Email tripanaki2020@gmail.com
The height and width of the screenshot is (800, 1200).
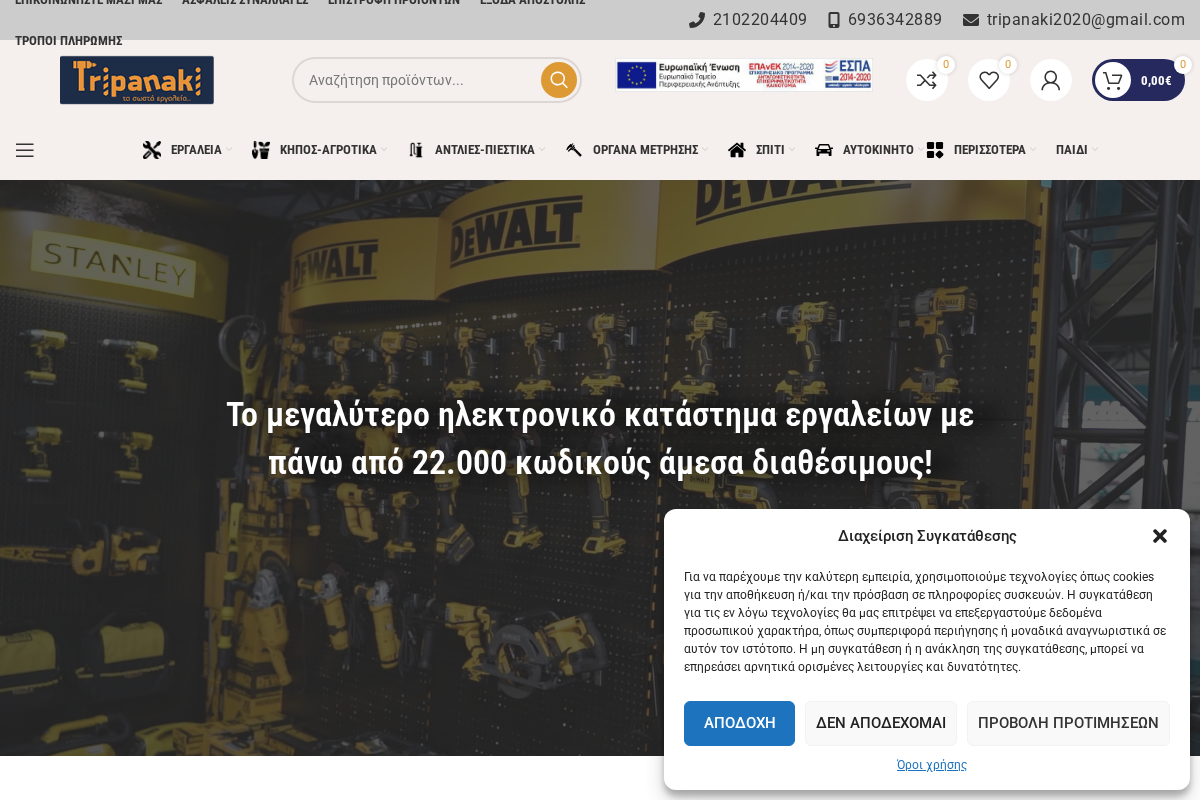point(1086,20)
